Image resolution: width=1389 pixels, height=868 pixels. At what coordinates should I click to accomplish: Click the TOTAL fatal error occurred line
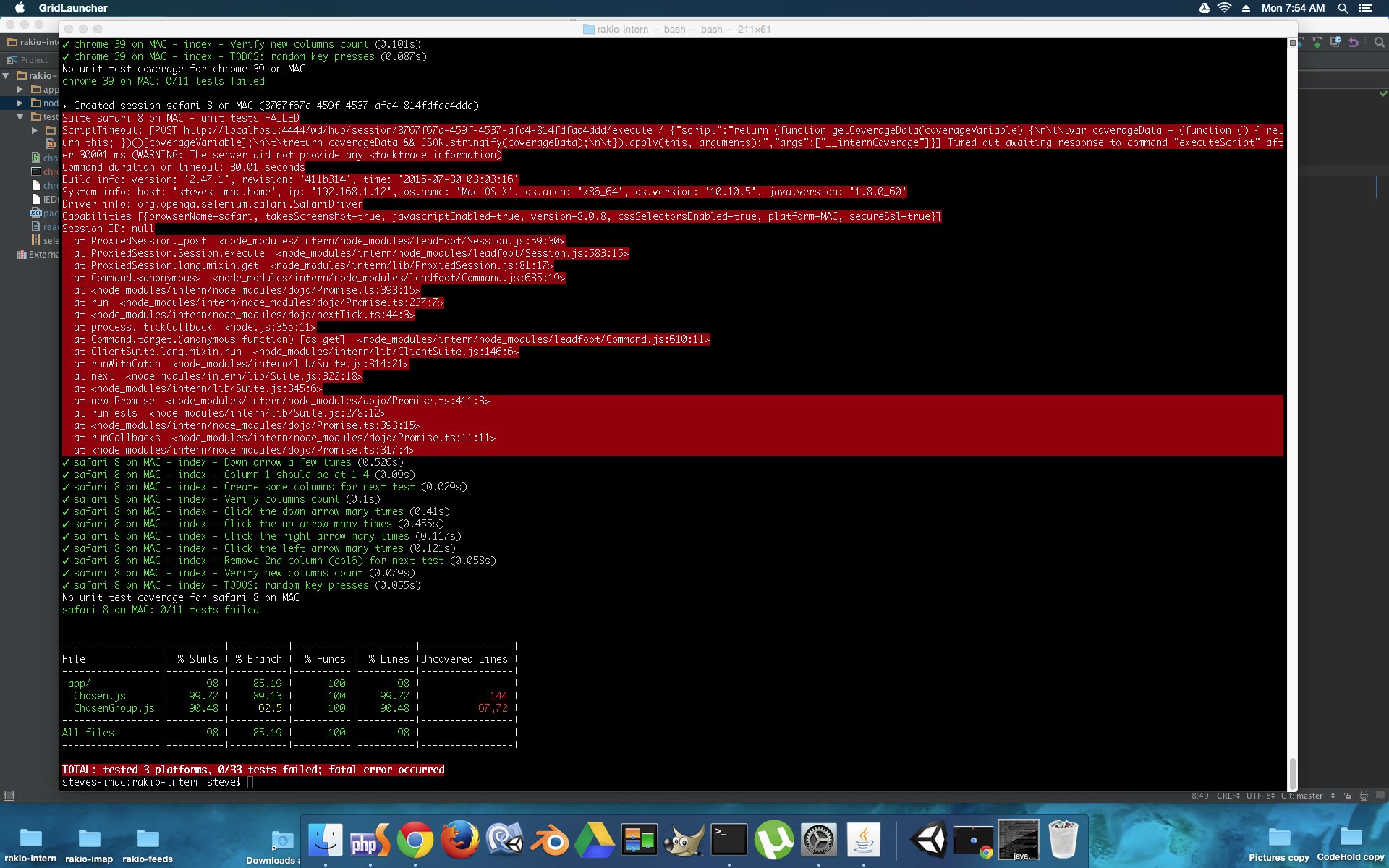[253, 770]
